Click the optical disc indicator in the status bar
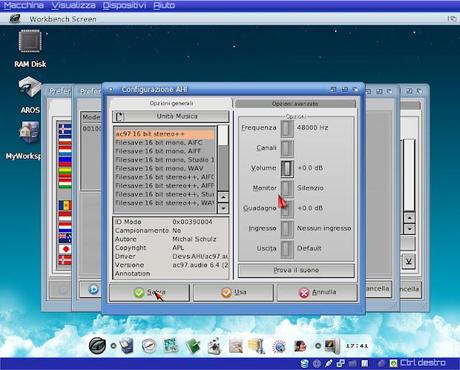This screenshot has width=460, height=370. point(317,363)
